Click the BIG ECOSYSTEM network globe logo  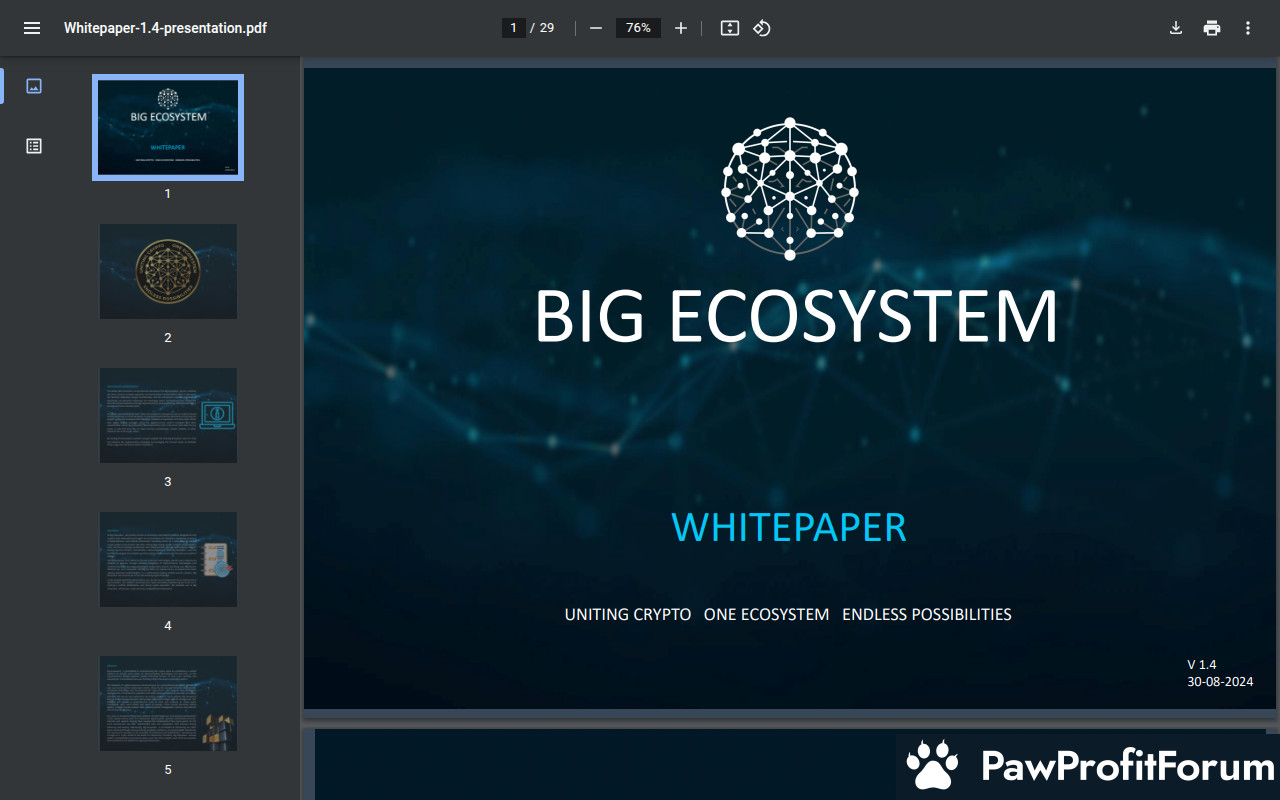tap(789, 188)
